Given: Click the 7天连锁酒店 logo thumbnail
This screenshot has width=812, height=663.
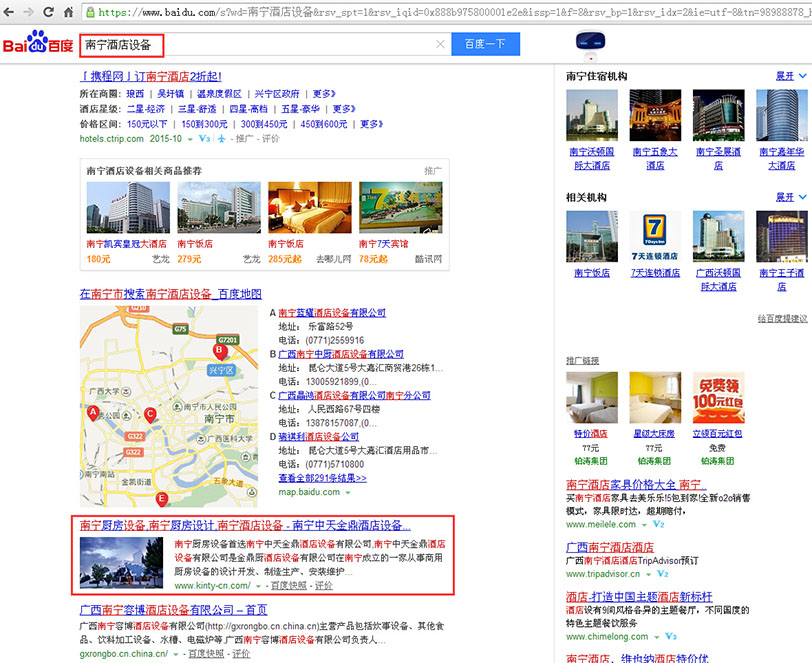Looking at the screenshot, I should [655, 236].
